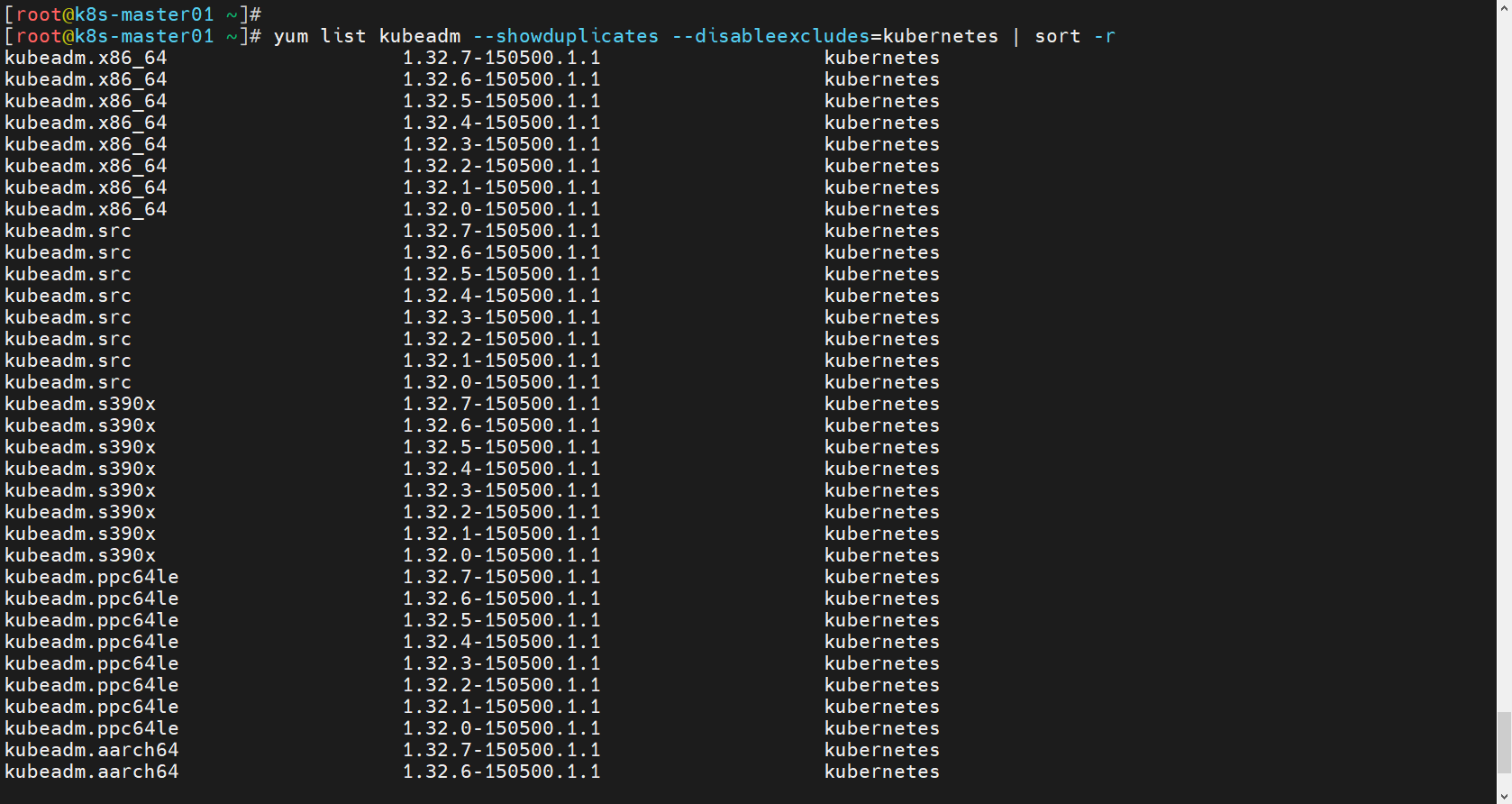
Task: Click version 1.32.6 of kubeadm.aarch64
Action: coord(501,772)
